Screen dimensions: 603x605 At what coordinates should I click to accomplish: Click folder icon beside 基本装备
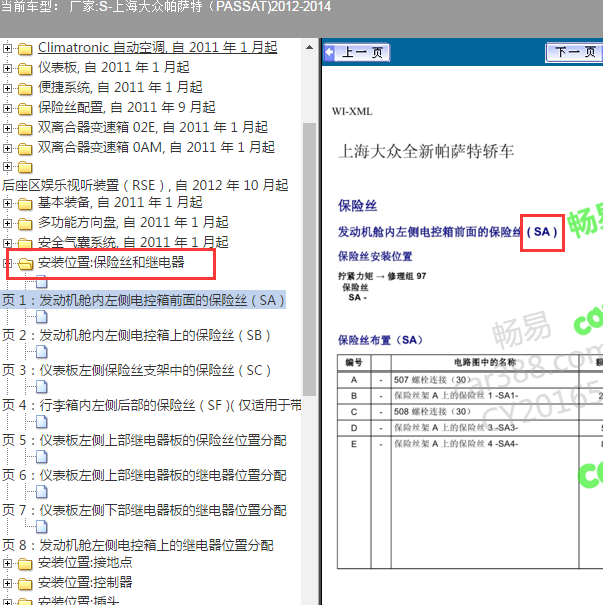tap(25, 204)
